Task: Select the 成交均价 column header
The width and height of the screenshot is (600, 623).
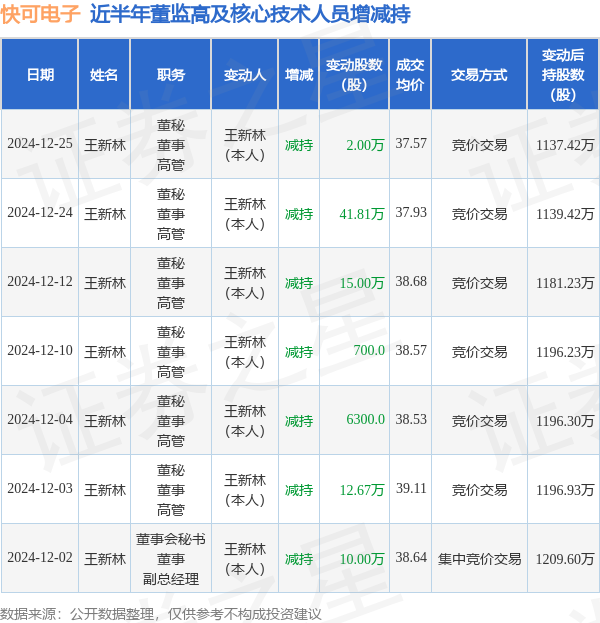Action: tap(410, 75)
